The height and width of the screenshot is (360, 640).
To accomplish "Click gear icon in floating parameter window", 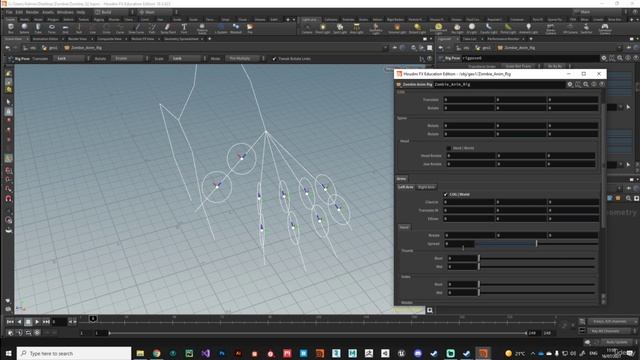I will tap(570, 84).
